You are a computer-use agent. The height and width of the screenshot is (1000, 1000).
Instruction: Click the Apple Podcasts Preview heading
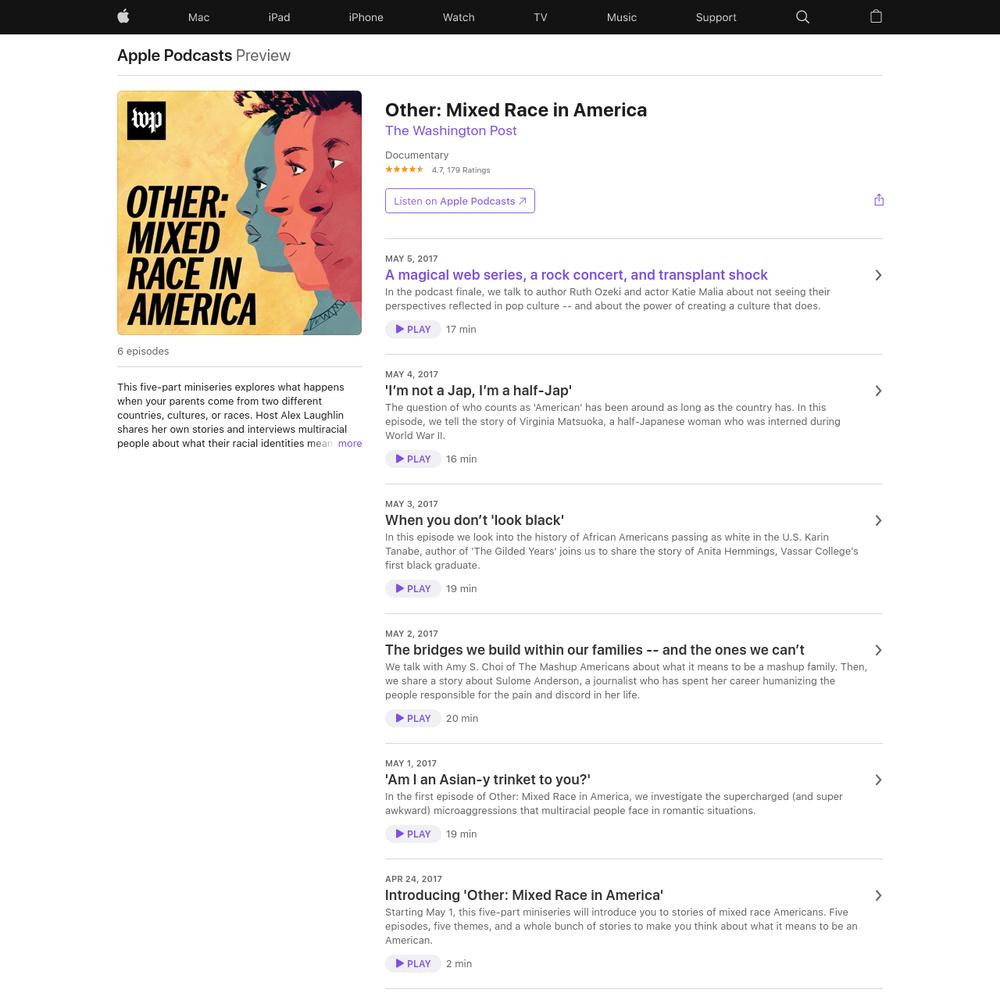pos(204,55)
